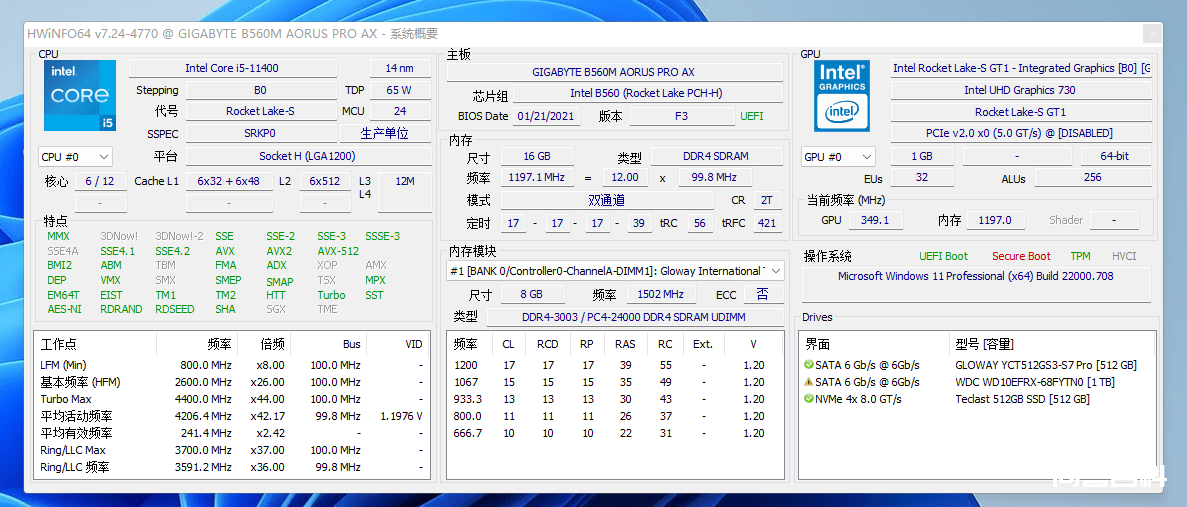
Task: Click the 16 GB memory size field
Action: tap(537, 156)
